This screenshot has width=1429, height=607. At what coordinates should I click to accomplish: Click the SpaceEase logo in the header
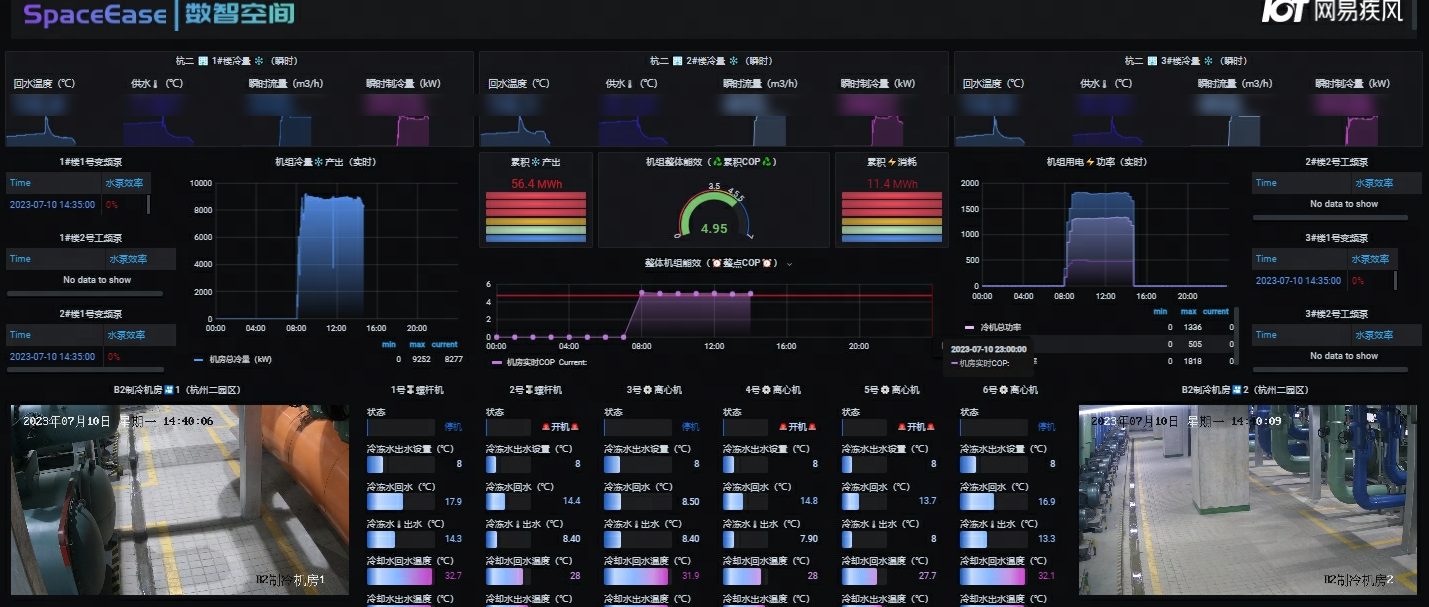[95, 14]
